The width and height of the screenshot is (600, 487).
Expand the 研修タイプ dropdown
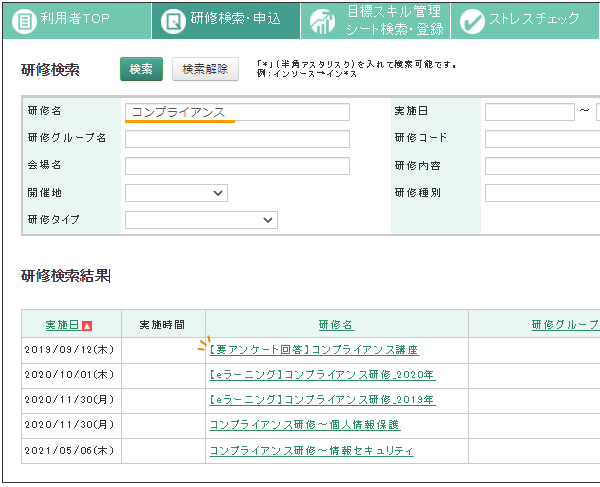[x=201, y=220]
